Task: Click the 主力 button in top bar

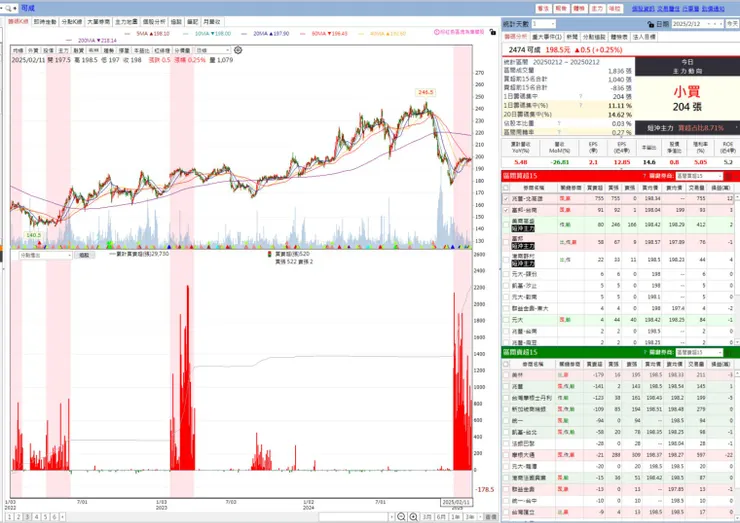Action: point(597,8)
